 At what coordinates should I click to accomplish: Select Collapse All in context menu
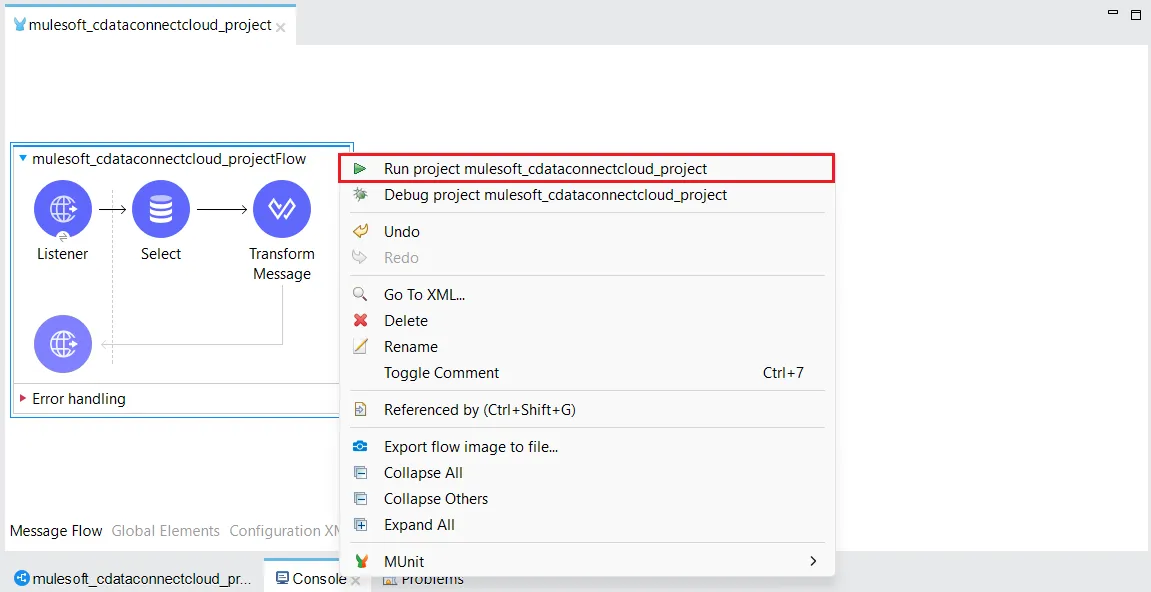pyautogui.click(x=423, y=473)
